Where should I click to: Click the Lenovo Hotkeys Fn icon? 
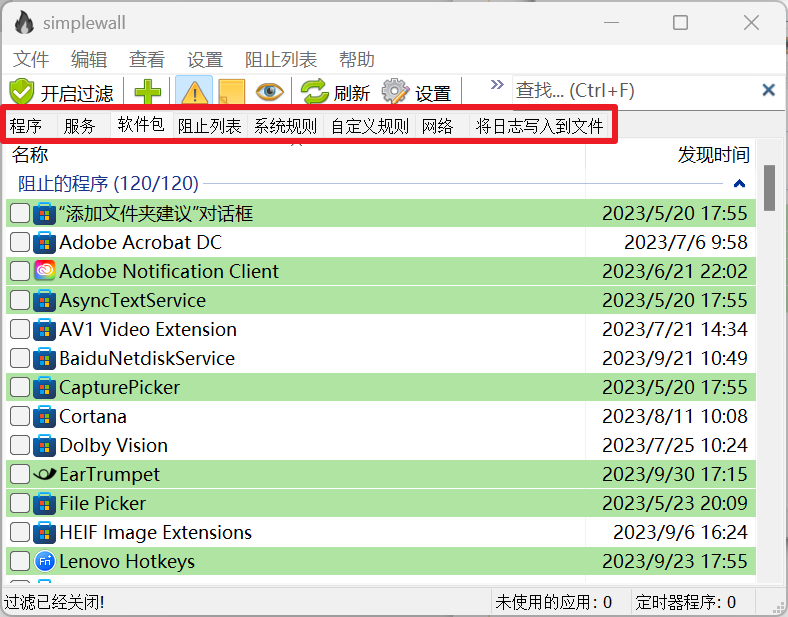(x=44, y=561)
